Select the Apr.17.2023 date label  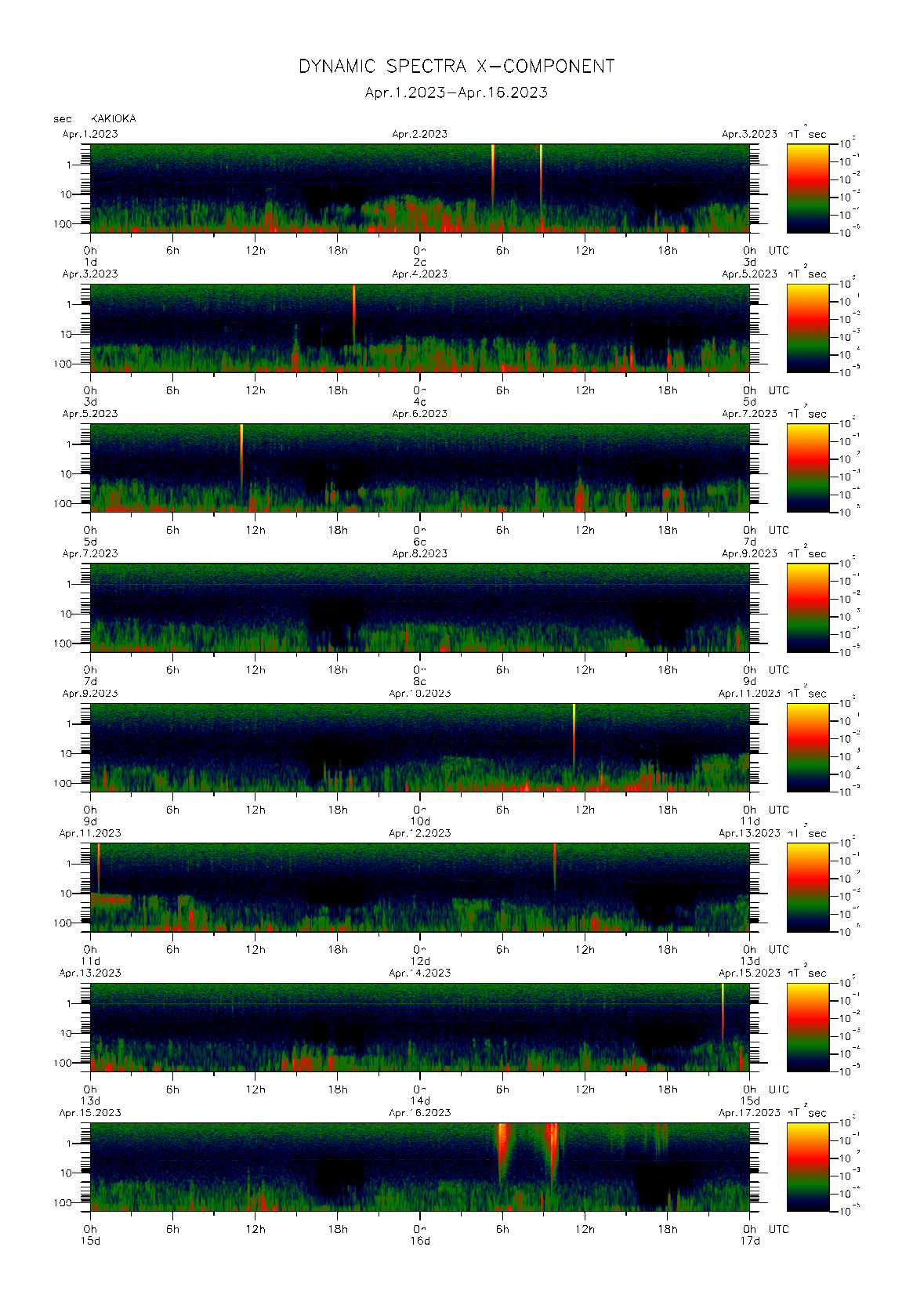click(x=749, y=1113)
